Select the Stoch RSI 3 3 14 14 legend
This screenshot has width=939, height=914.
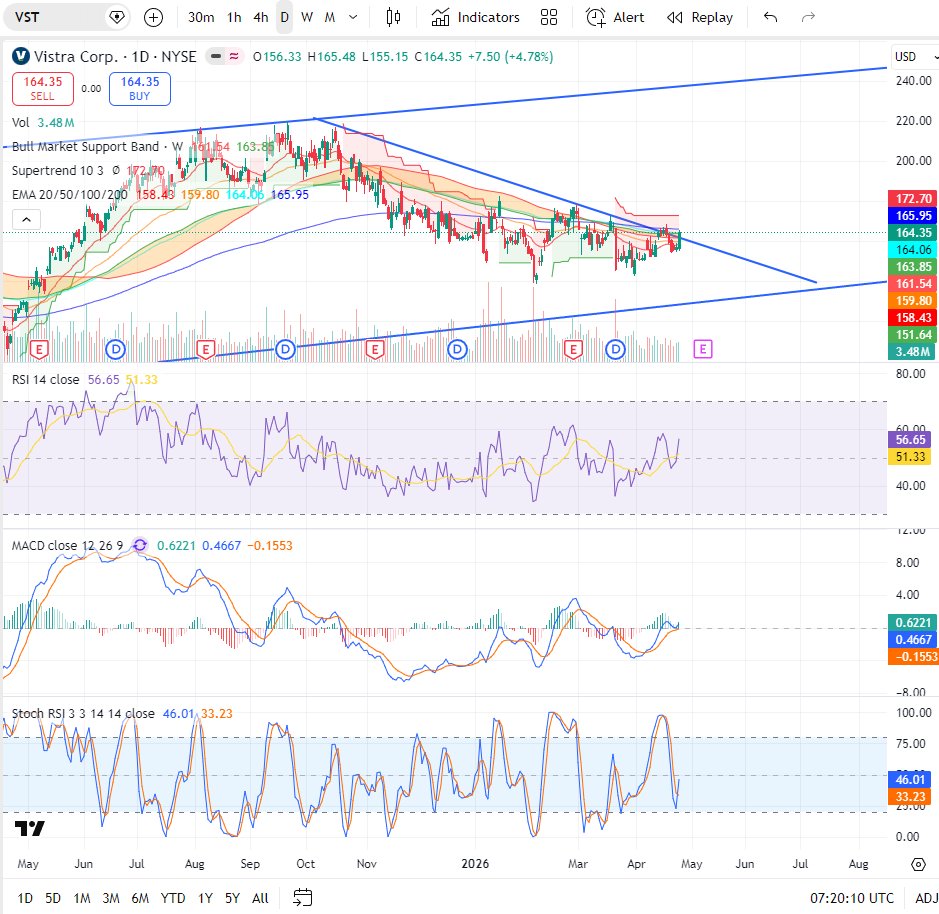(83, 713)
